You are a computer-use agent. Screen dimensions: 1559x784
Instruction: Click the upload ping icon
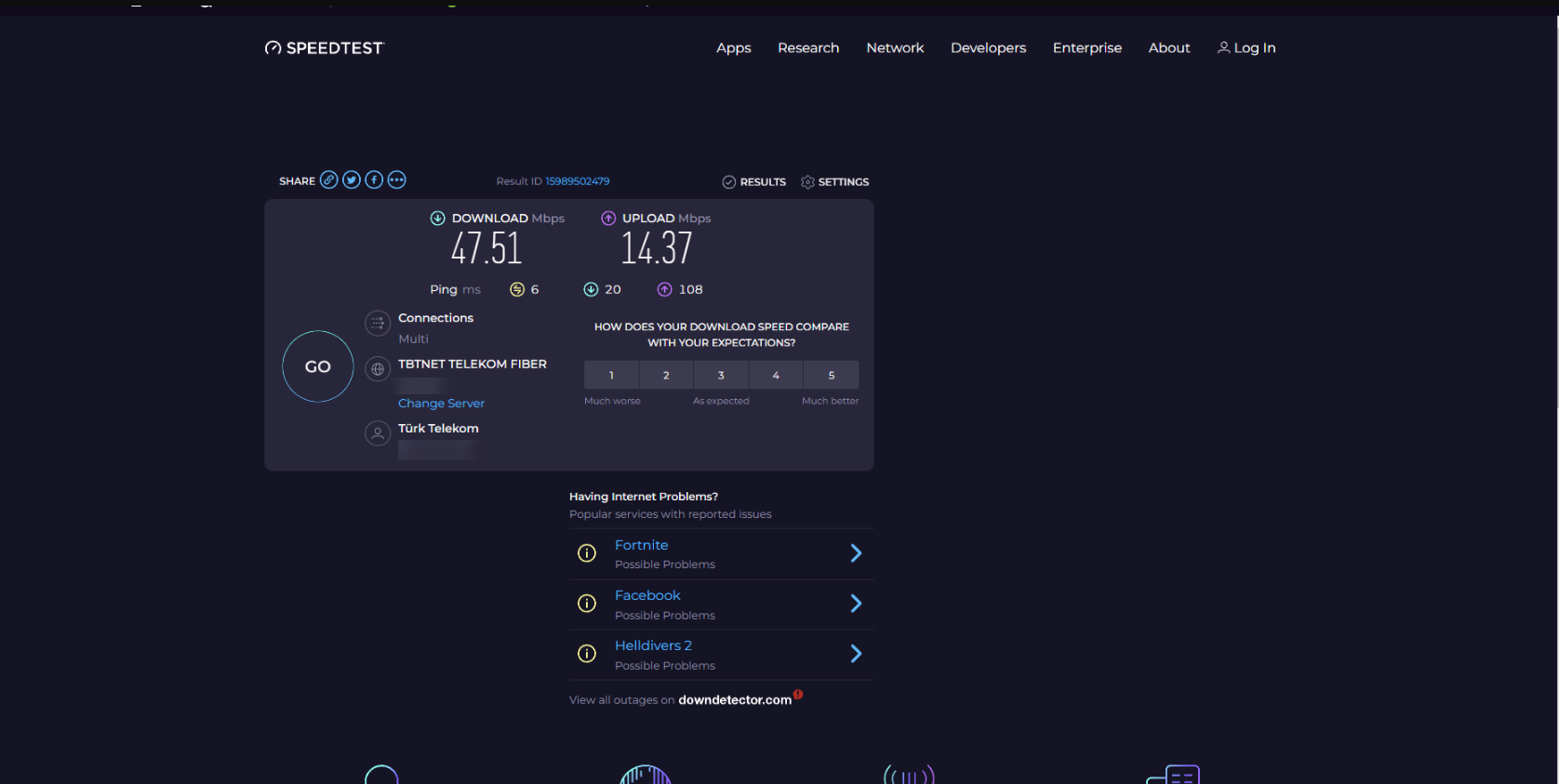click(x=664, y=290)
